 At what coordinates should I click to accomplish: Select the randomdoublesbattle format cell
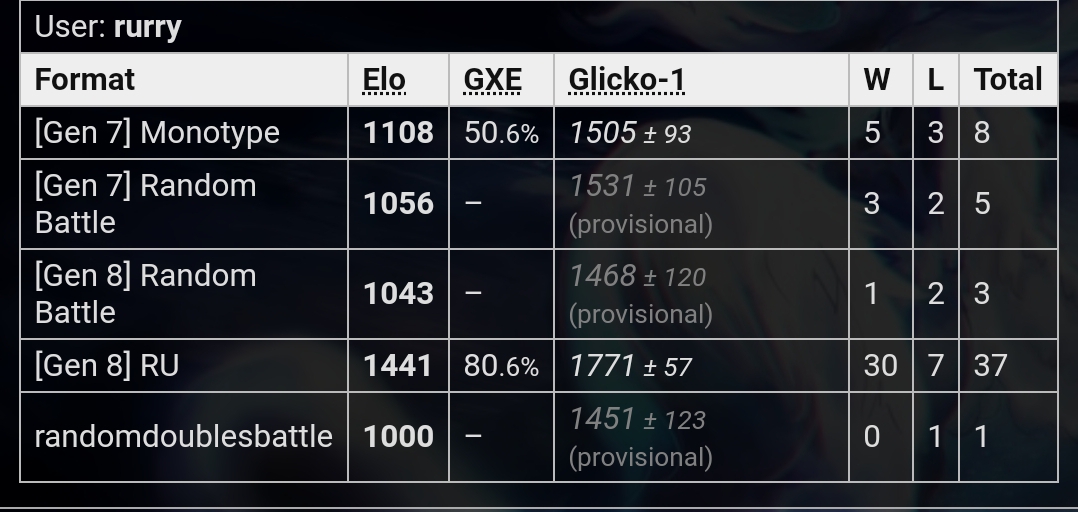[184, 437]
